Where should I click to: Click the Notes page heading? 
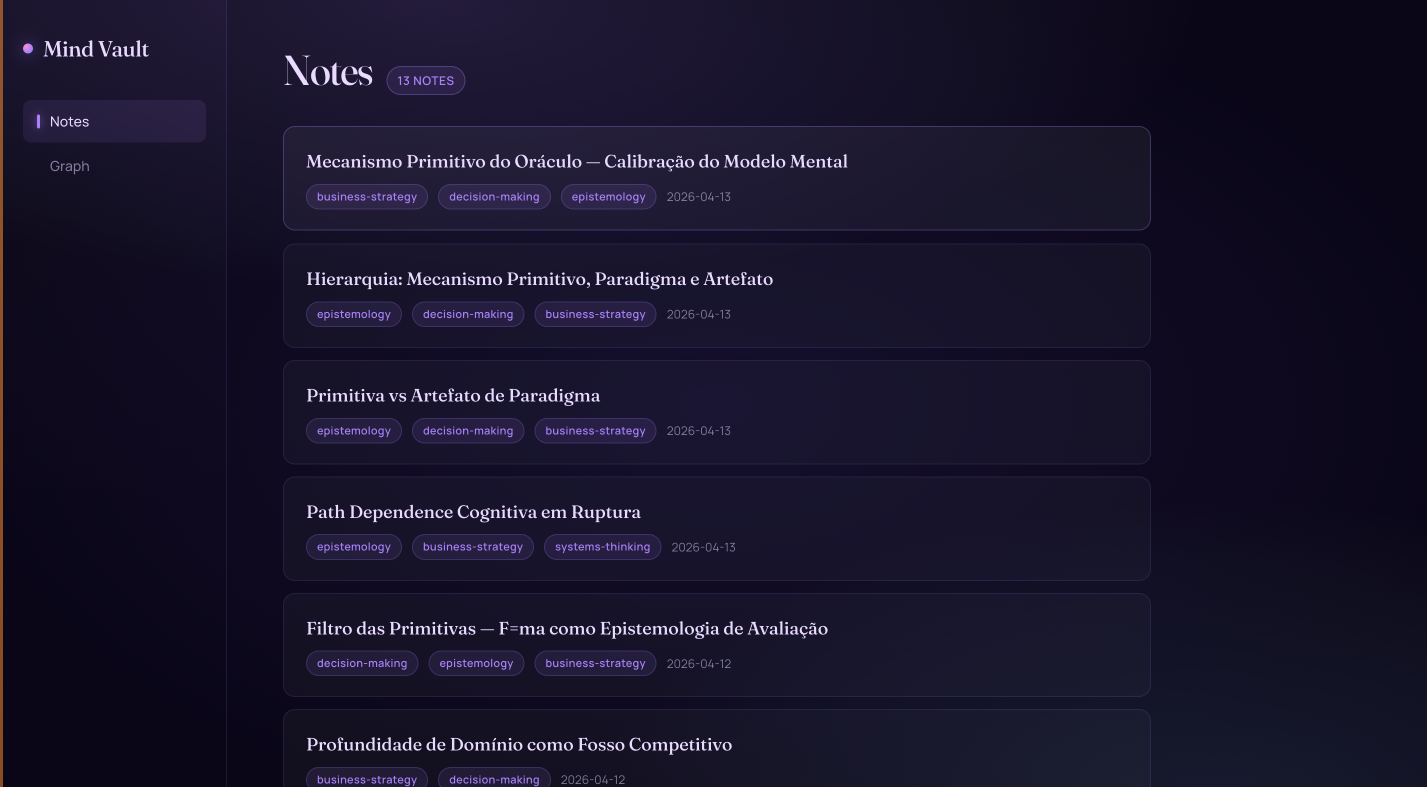pos(327,70)
